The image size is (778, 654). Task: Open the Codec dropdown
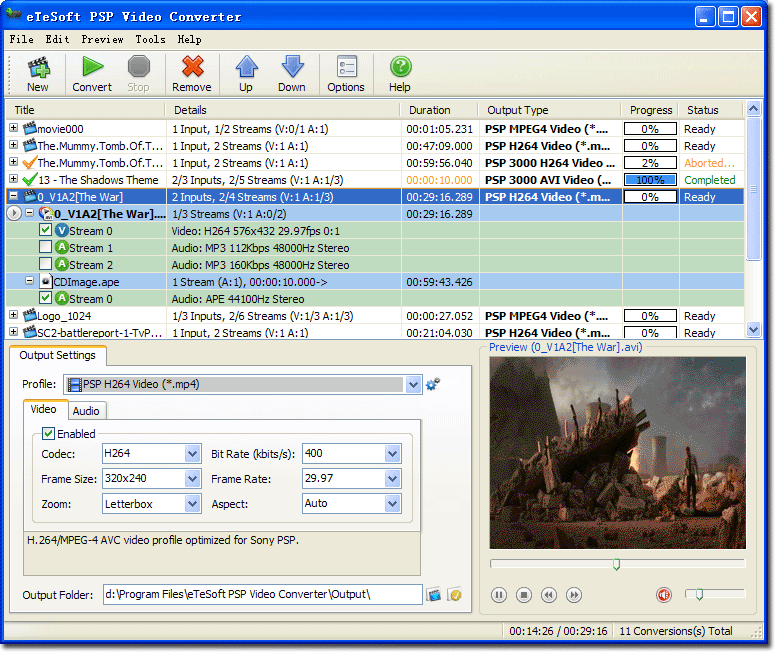[193, 454]
